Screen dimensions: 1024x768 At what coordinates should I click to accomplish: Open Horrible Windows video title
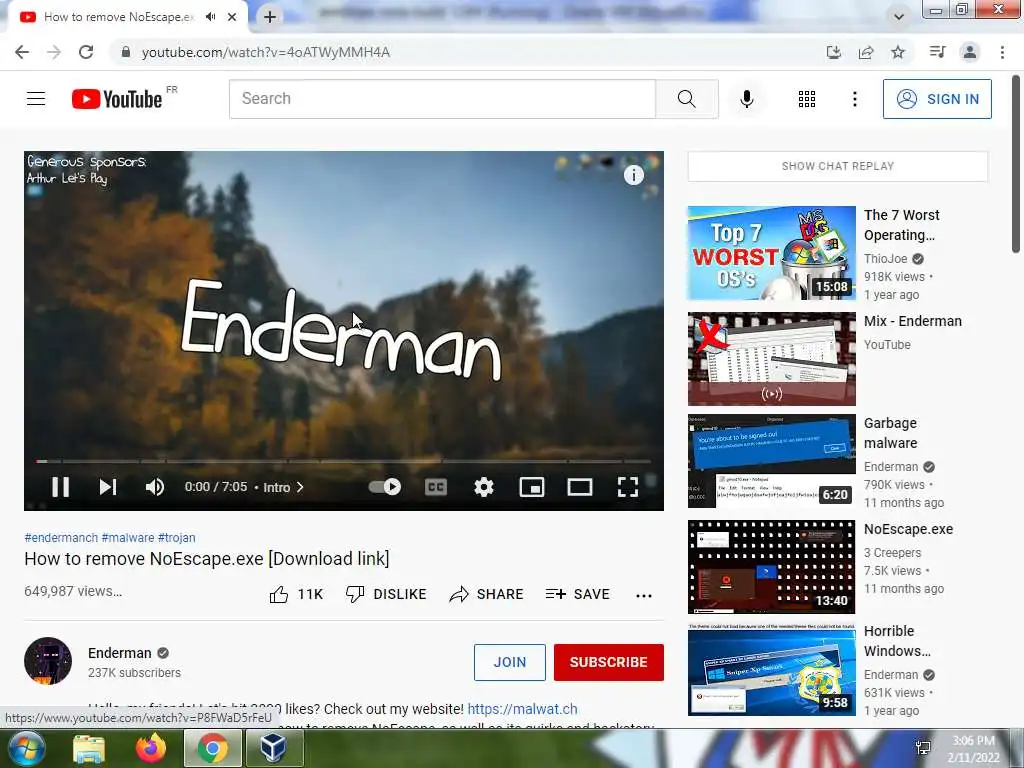(x=897, y=641)
